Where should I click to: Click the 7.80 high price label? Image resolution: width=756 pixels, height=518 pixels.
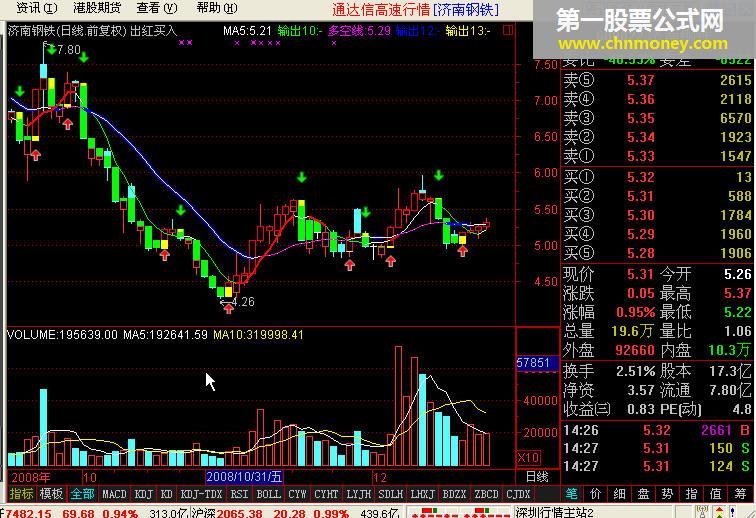[68, 50]
